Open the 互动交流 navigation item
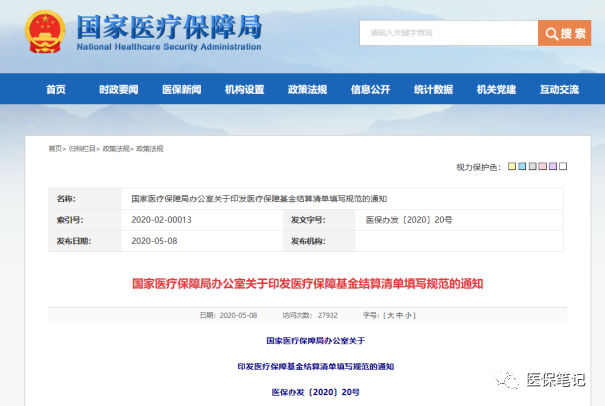605x406 pixels. [559, 90]
